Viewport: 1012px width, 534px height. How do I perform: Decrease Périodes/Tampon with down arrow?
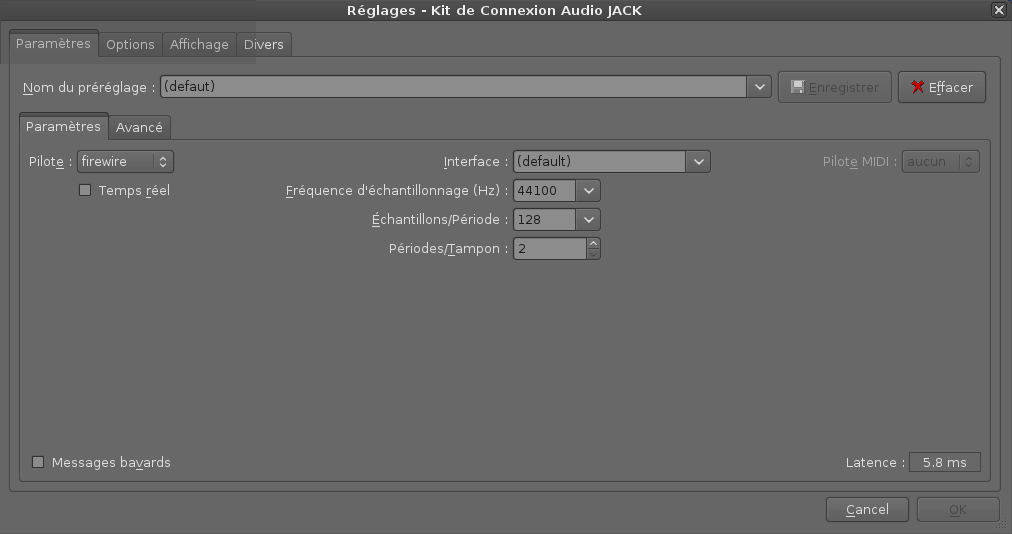tap(593, 254)
